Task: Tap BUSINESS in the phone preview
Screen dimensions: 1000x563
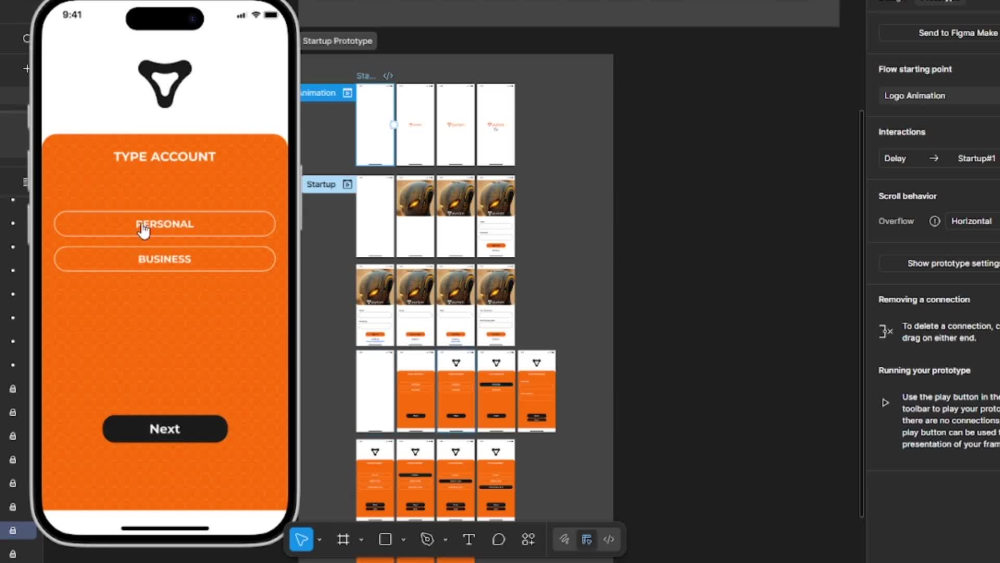Action: (165, 259)
